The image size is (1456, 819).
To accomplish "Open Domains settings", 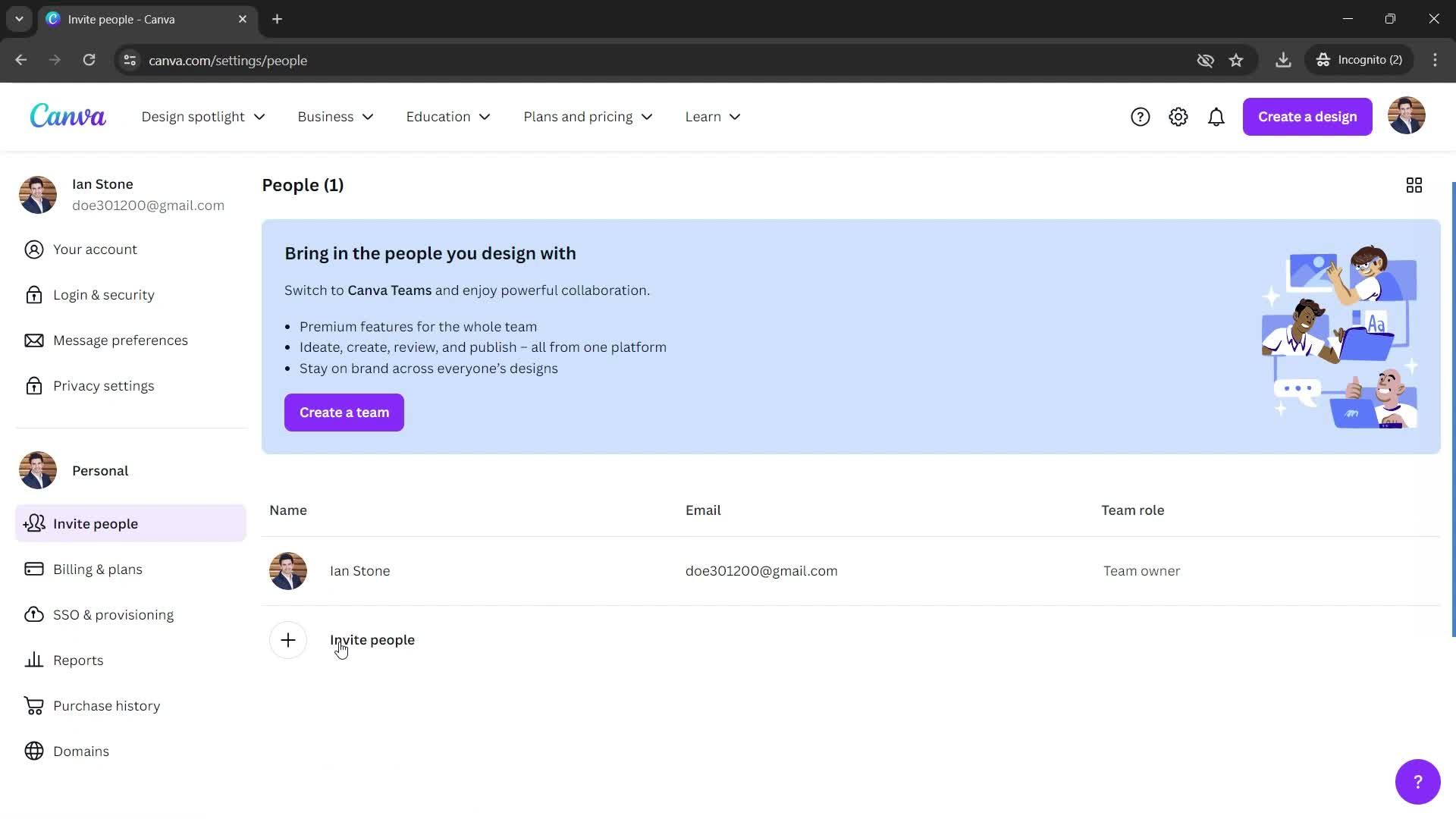I will point(130,752).
